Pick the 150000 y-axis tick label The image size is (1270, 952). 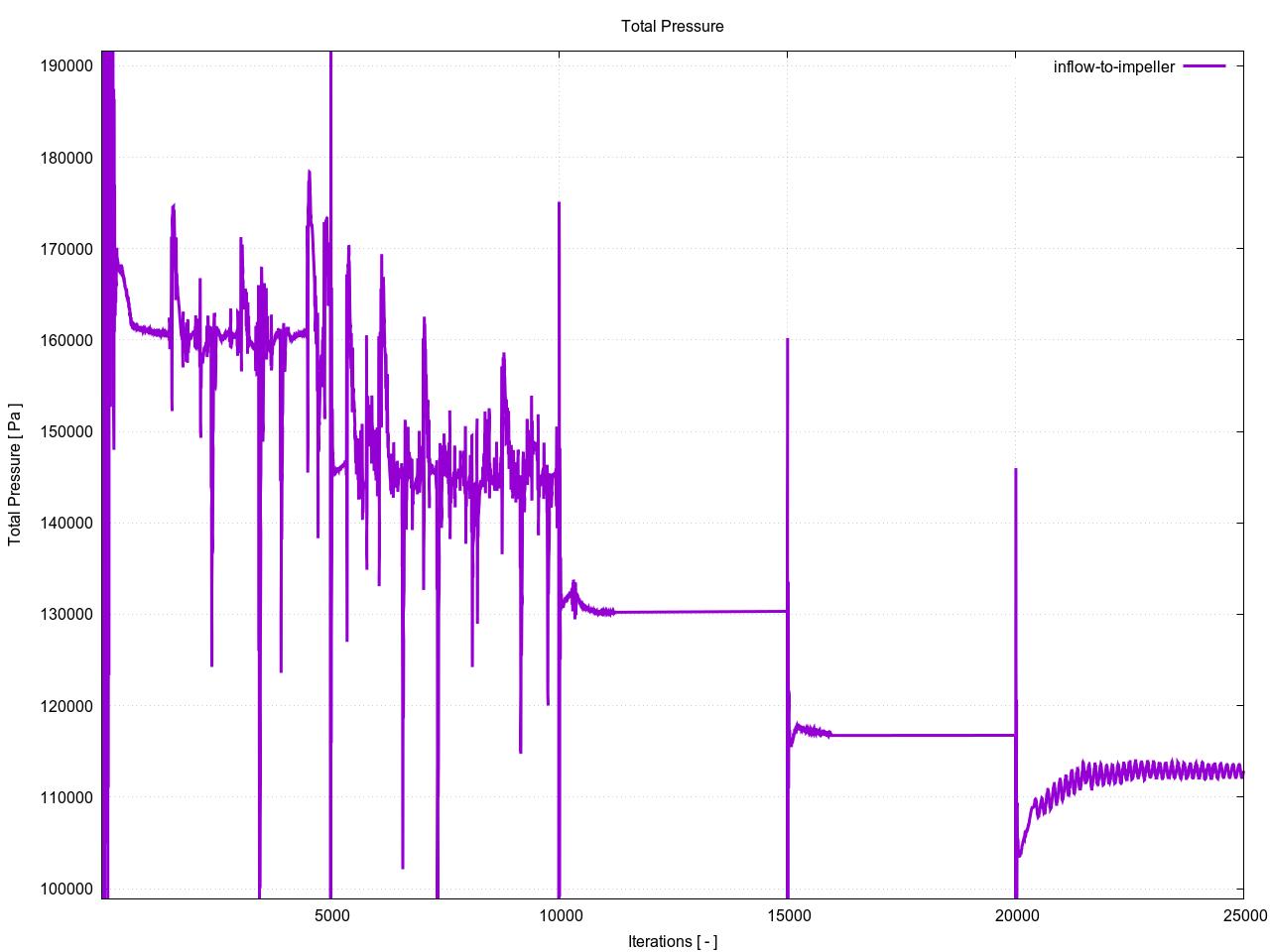(x=66, y=431)
